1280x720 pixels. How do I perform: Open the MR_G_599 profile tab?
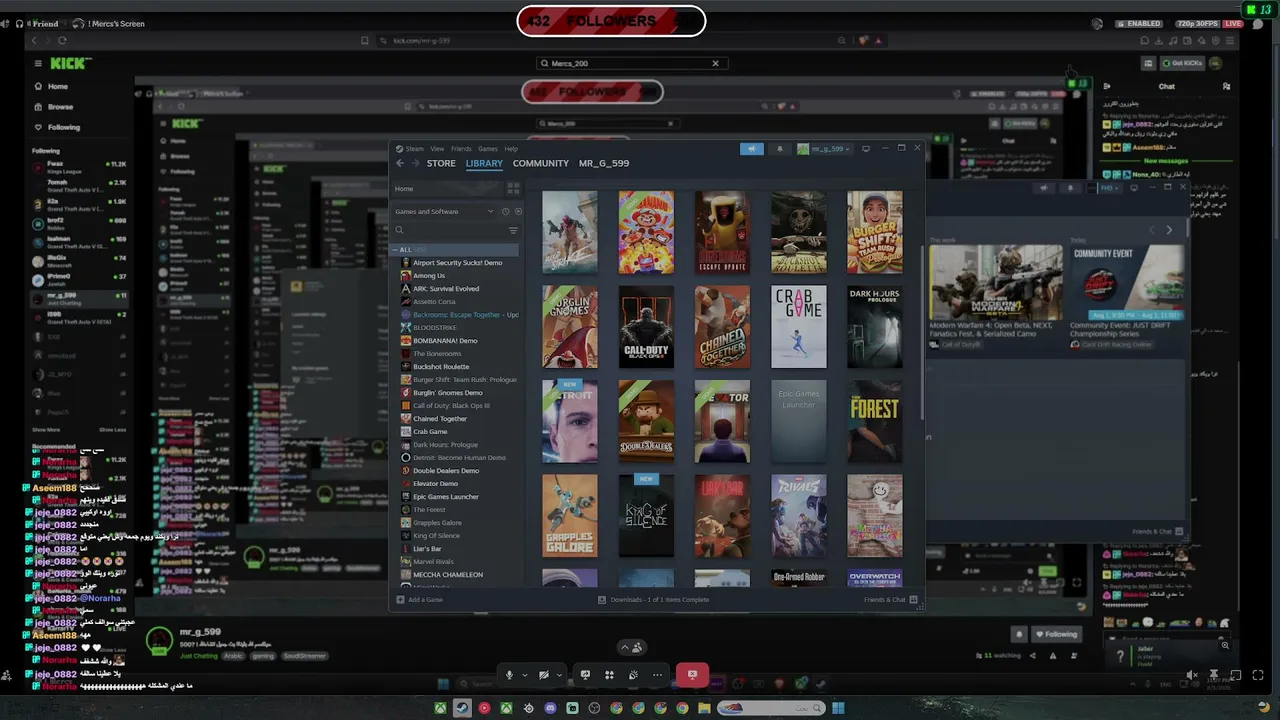[604, 163]
